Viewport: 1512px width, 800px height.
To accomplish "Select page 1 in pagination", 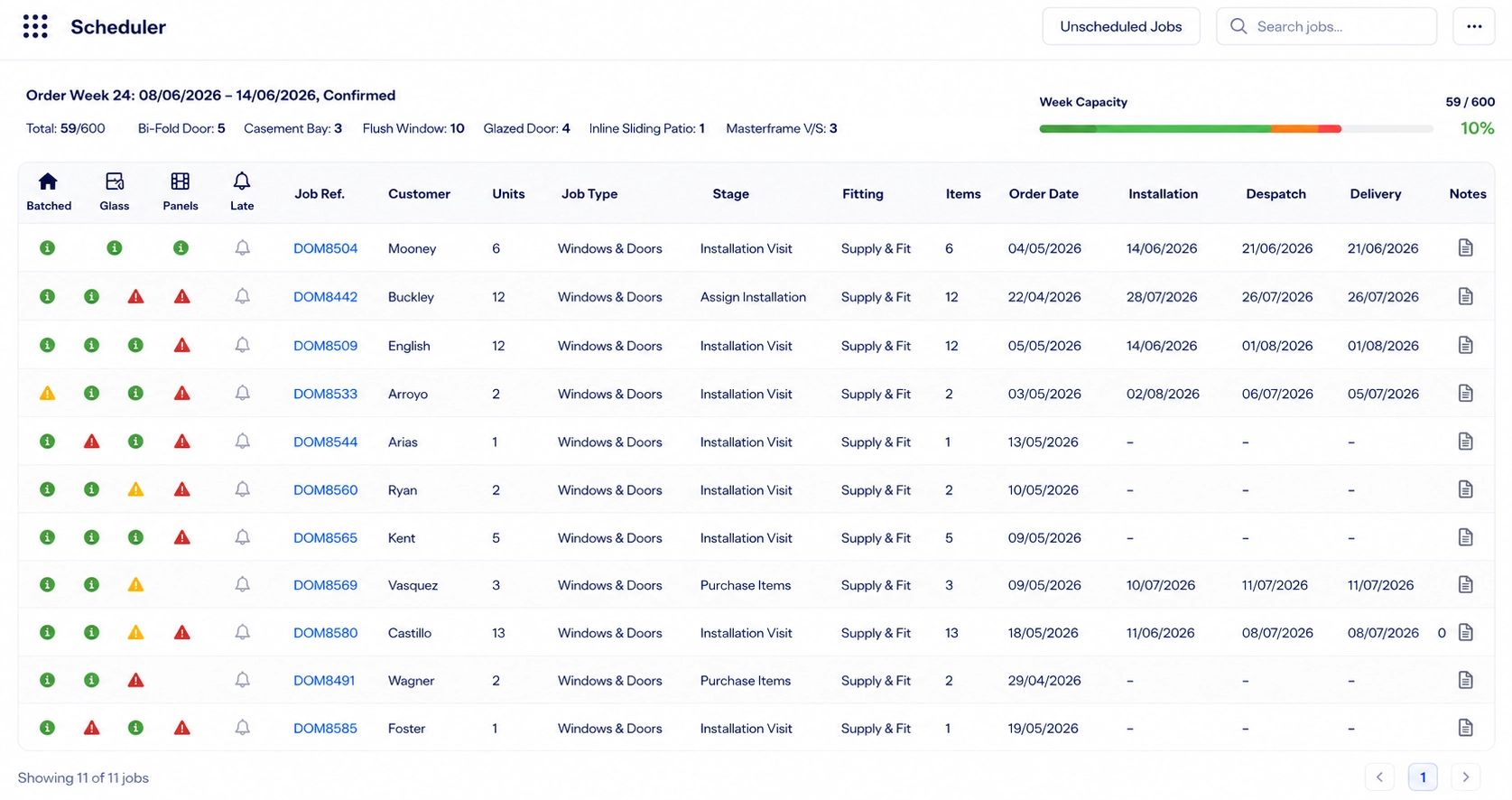I will click(1423, 777).
